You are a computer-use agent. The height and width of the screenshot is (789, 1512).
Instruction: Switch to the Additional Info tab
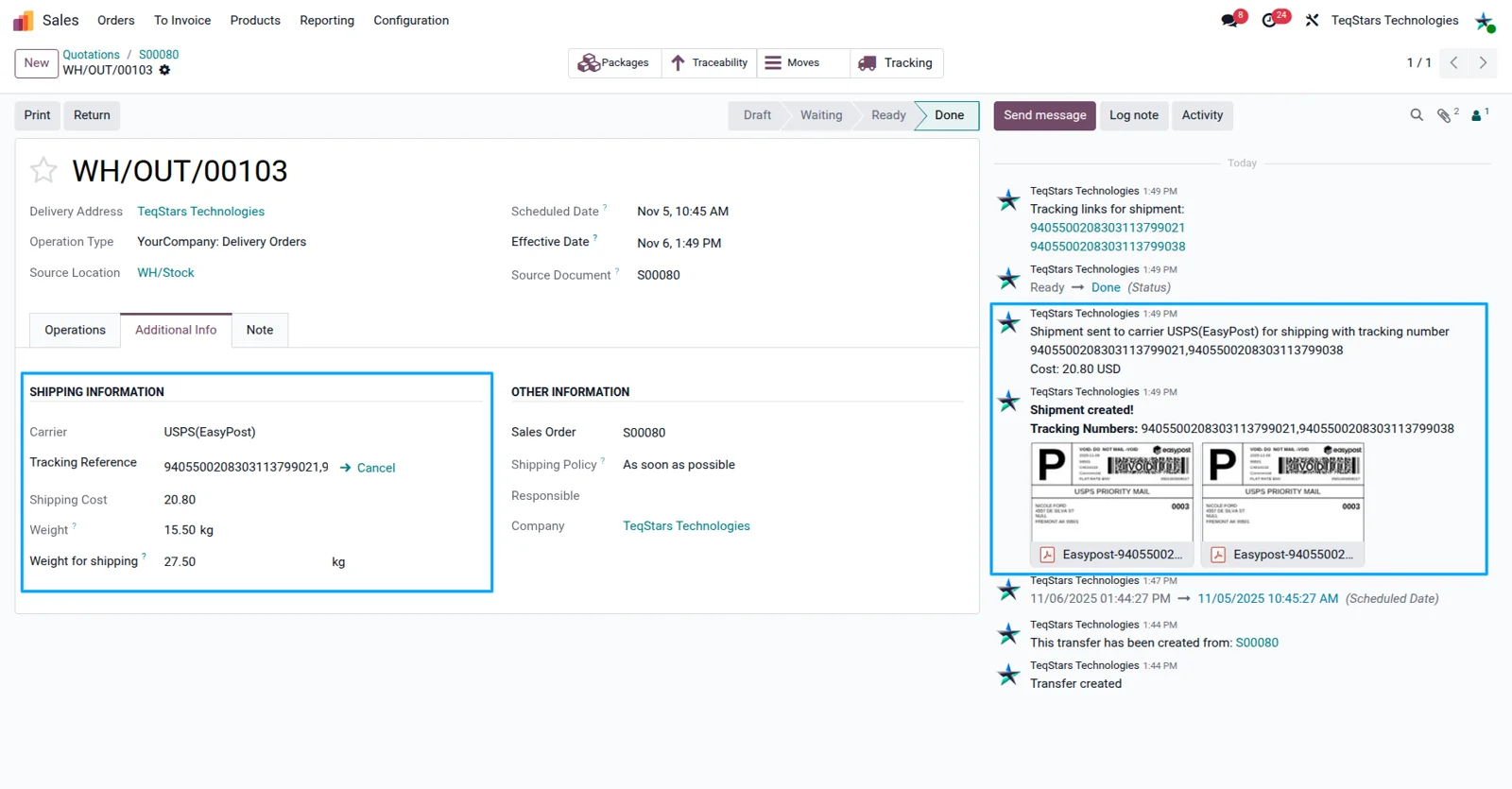tap(176, 330)
